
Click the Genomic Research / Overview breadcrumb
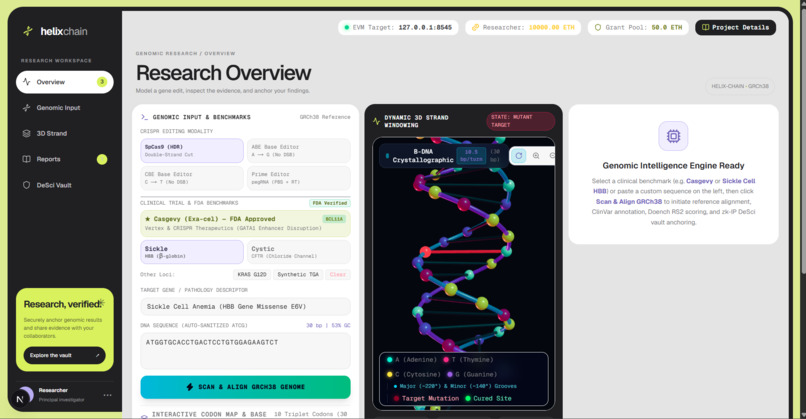click(185, 53)
